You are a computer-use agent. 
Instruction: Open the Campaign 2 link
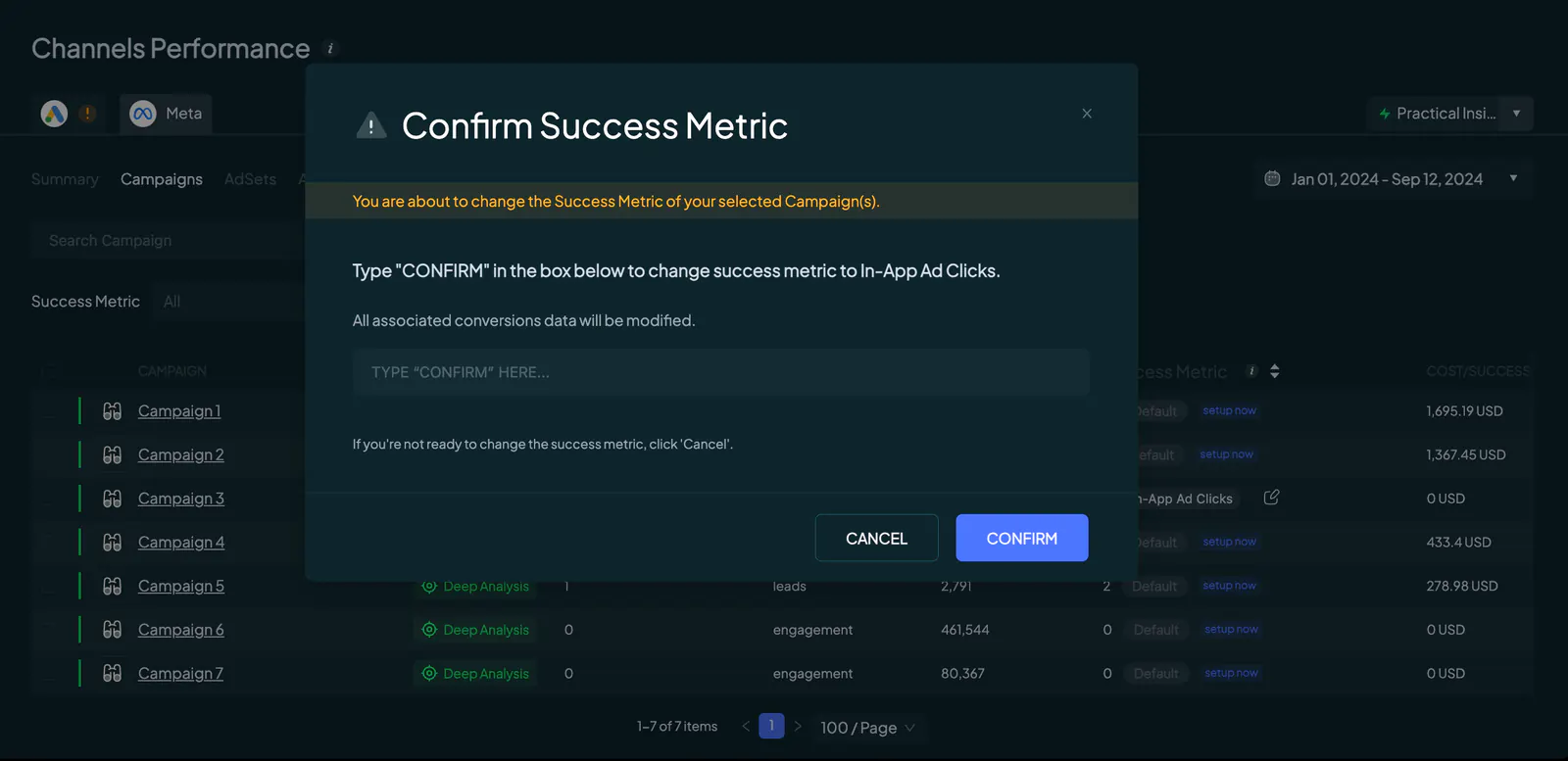[x=181, y=454]
